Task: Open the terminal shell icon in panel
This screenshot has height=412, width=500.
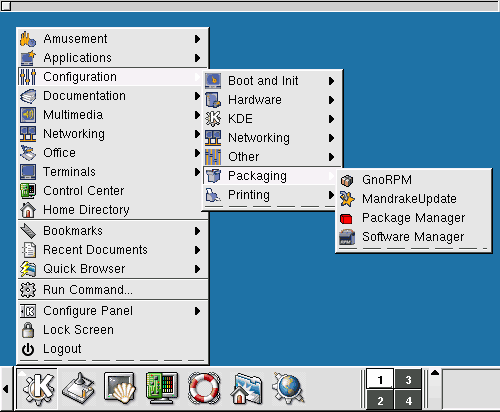Action: [120, 389]
